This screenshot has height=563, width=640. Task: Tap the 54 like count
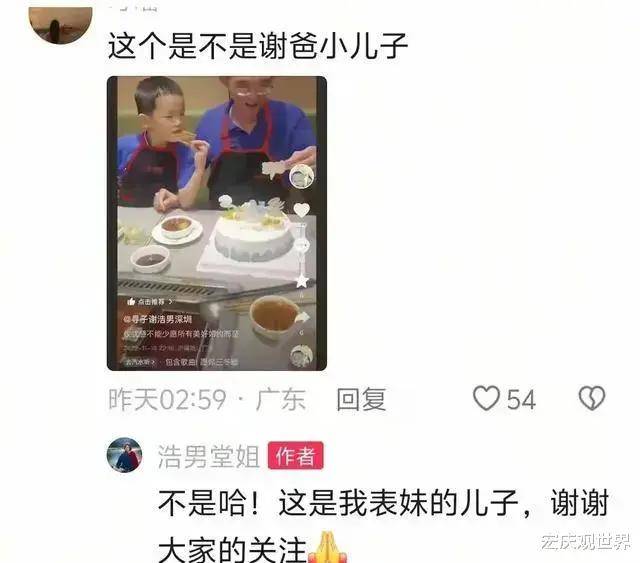521,400
